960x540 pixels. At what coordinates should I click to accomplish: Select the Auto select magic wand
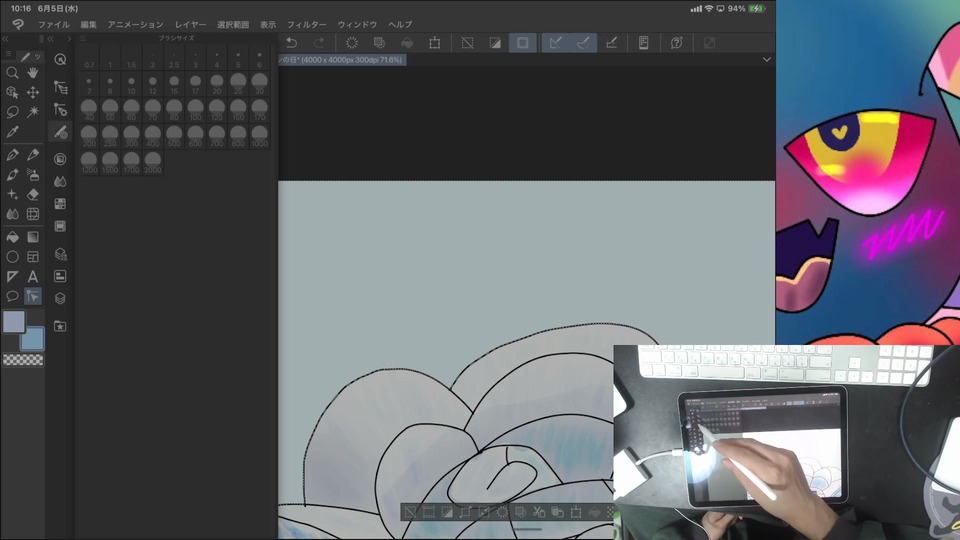33,112
